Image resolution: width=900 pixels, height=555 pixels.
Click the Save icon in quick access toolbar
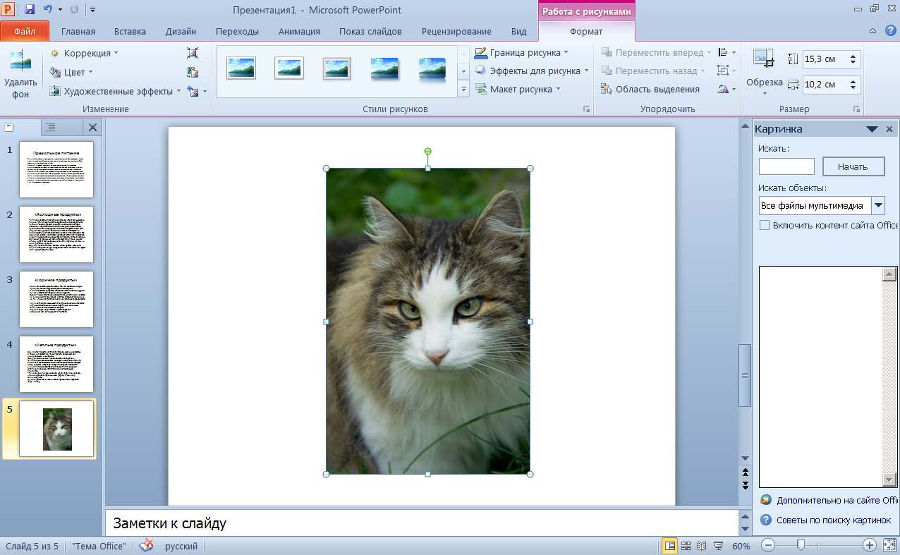29,9
